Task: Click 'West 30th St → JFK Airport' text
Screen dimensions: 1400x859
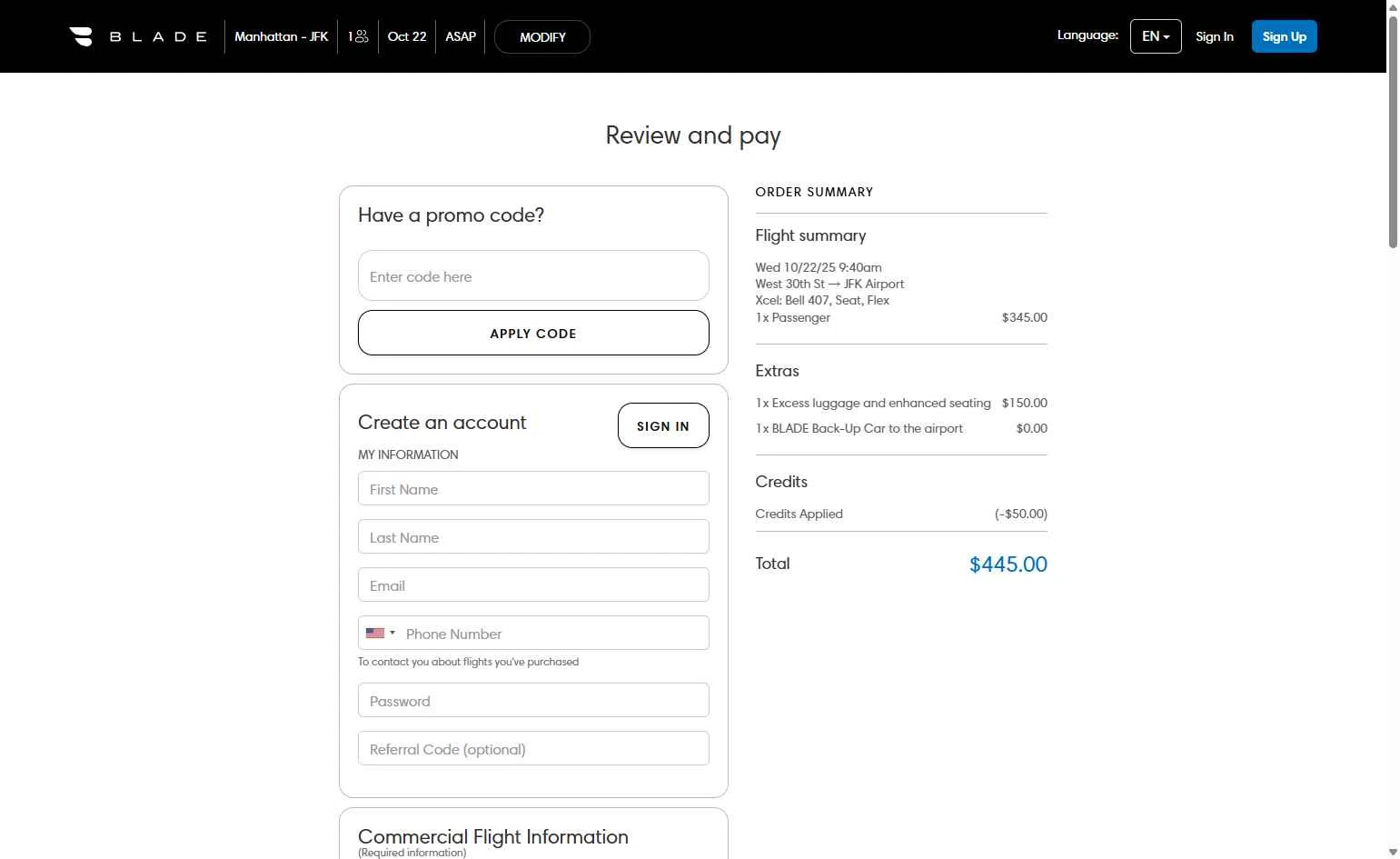Action: tap(829, 284)
